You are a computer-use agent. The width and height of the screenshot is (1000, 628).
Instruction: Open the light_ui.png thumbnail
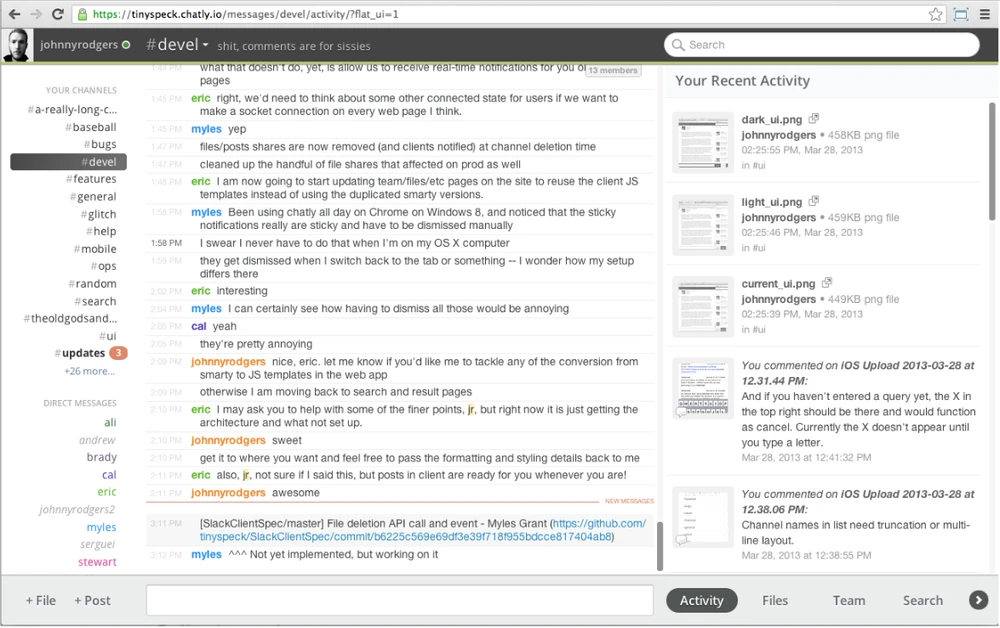(x=703, y=224)
